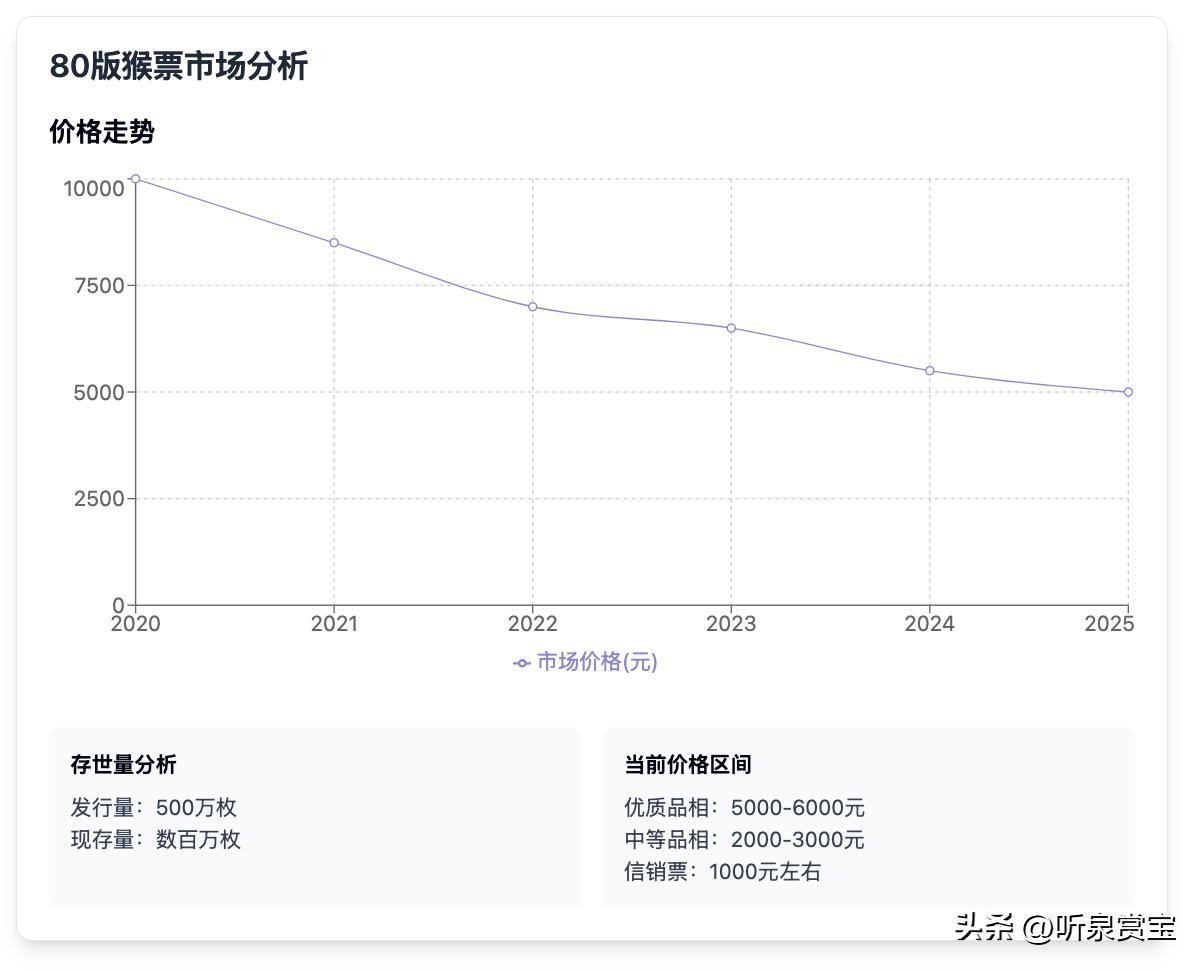Select the 2021 data point on the price line
This screenshot has width=1204, height=970.
[334, 243]
